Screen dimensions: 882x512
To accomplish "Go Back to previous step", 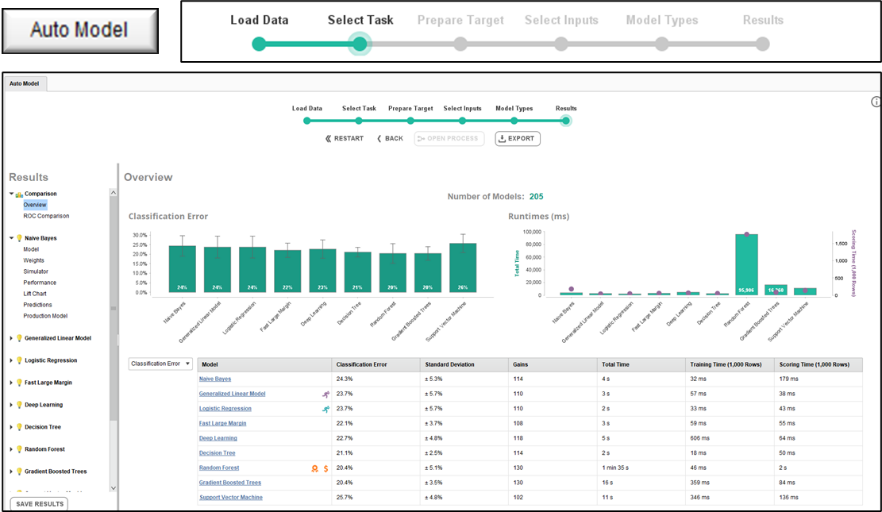I will [390, 138].
